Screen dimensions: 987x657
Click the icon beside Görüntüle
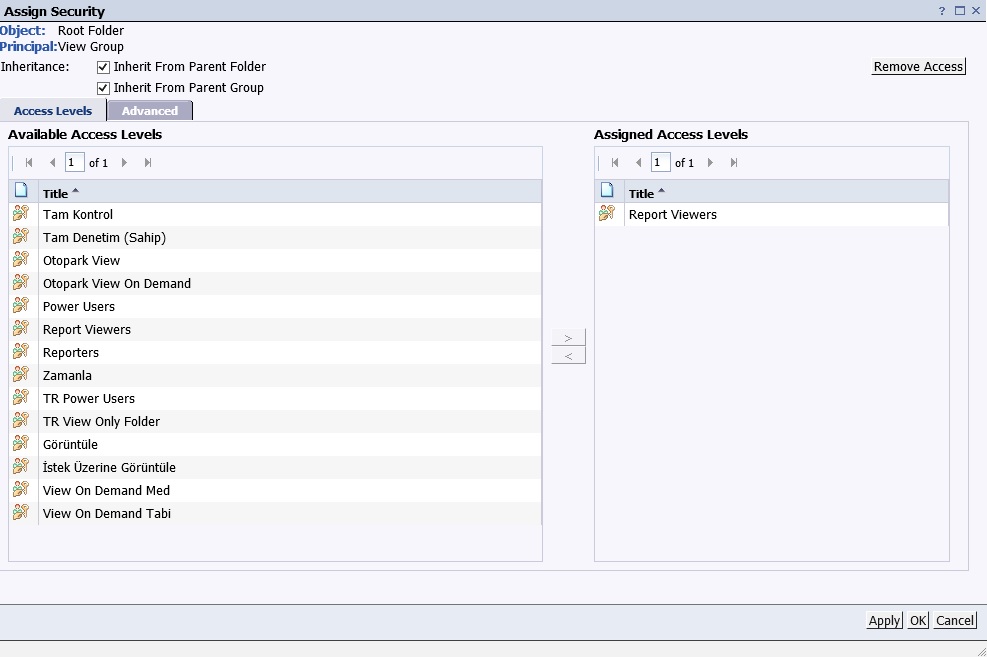21,444
